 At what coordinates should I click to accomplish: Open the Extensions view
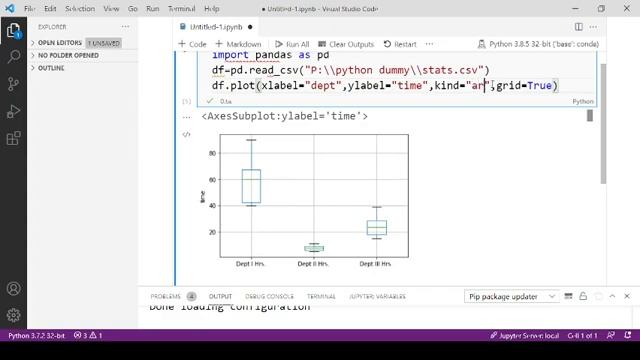tap(13, 138)
